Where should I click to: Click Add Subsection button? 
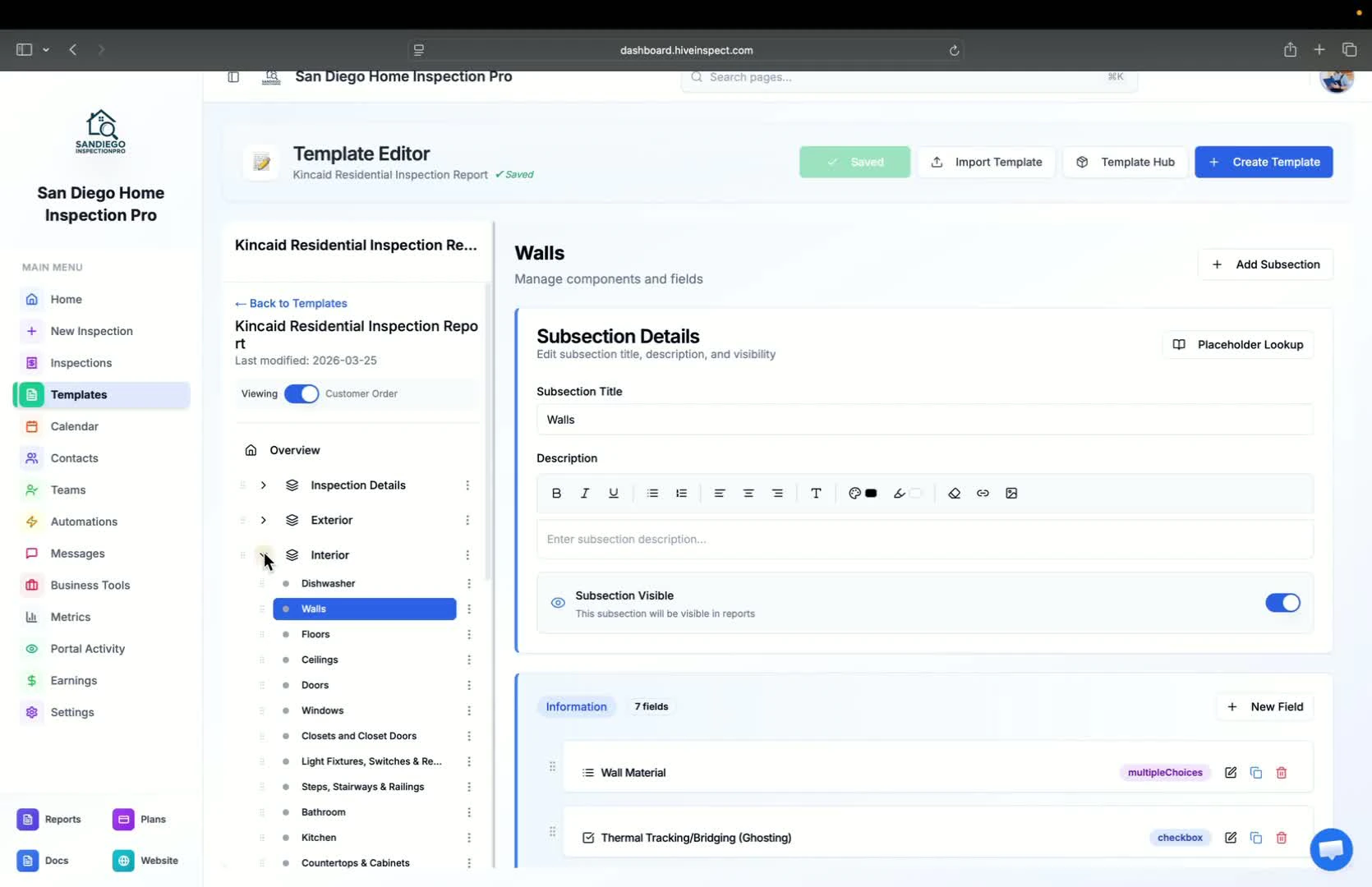tap(1265, 264)
